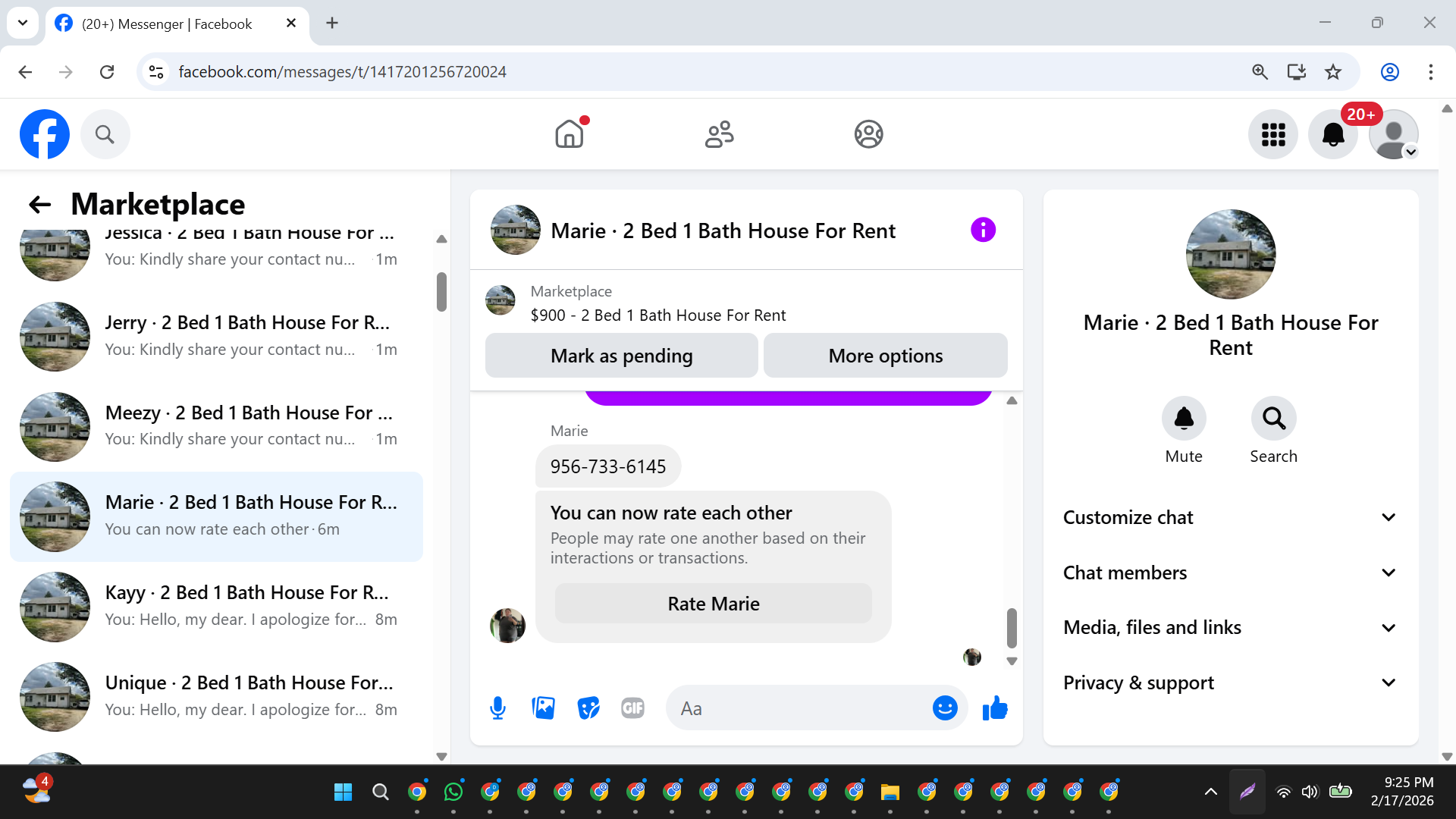
Task: Open the emoji picker in the message box
Action: click(944, 708)
